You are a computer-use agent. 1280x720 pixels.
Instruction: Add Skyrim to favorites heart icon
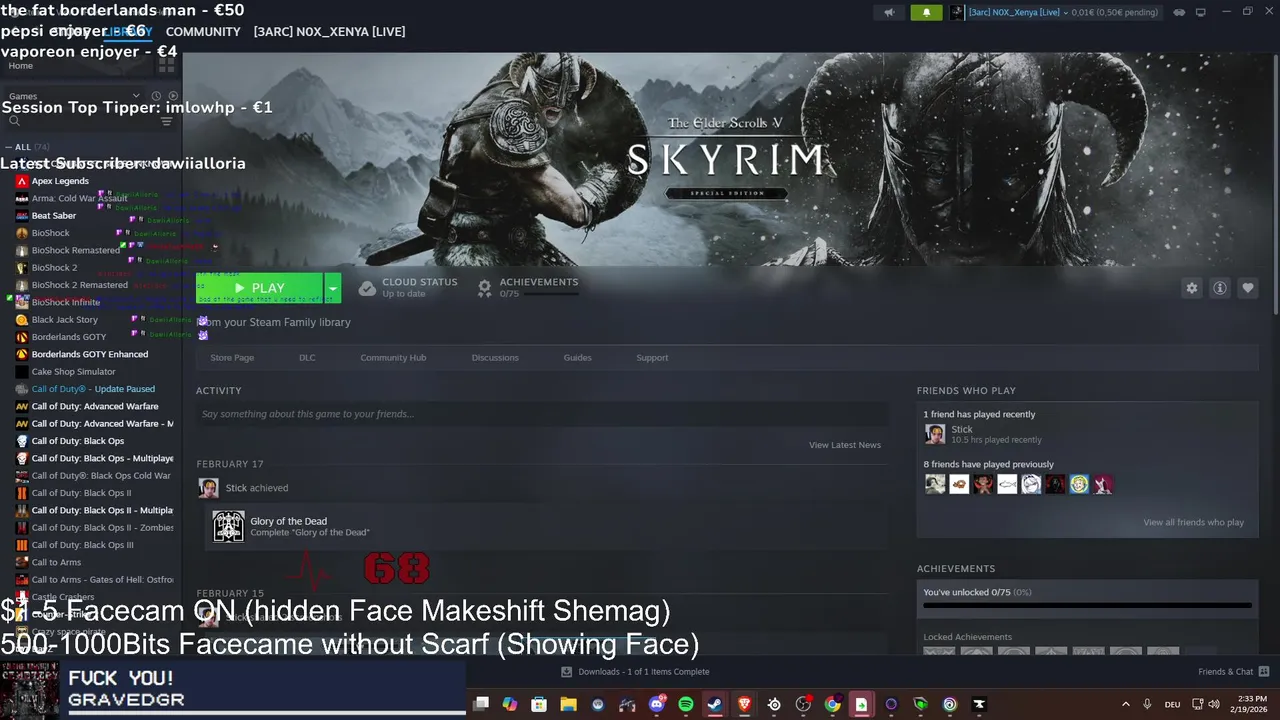click(1247, 288)
